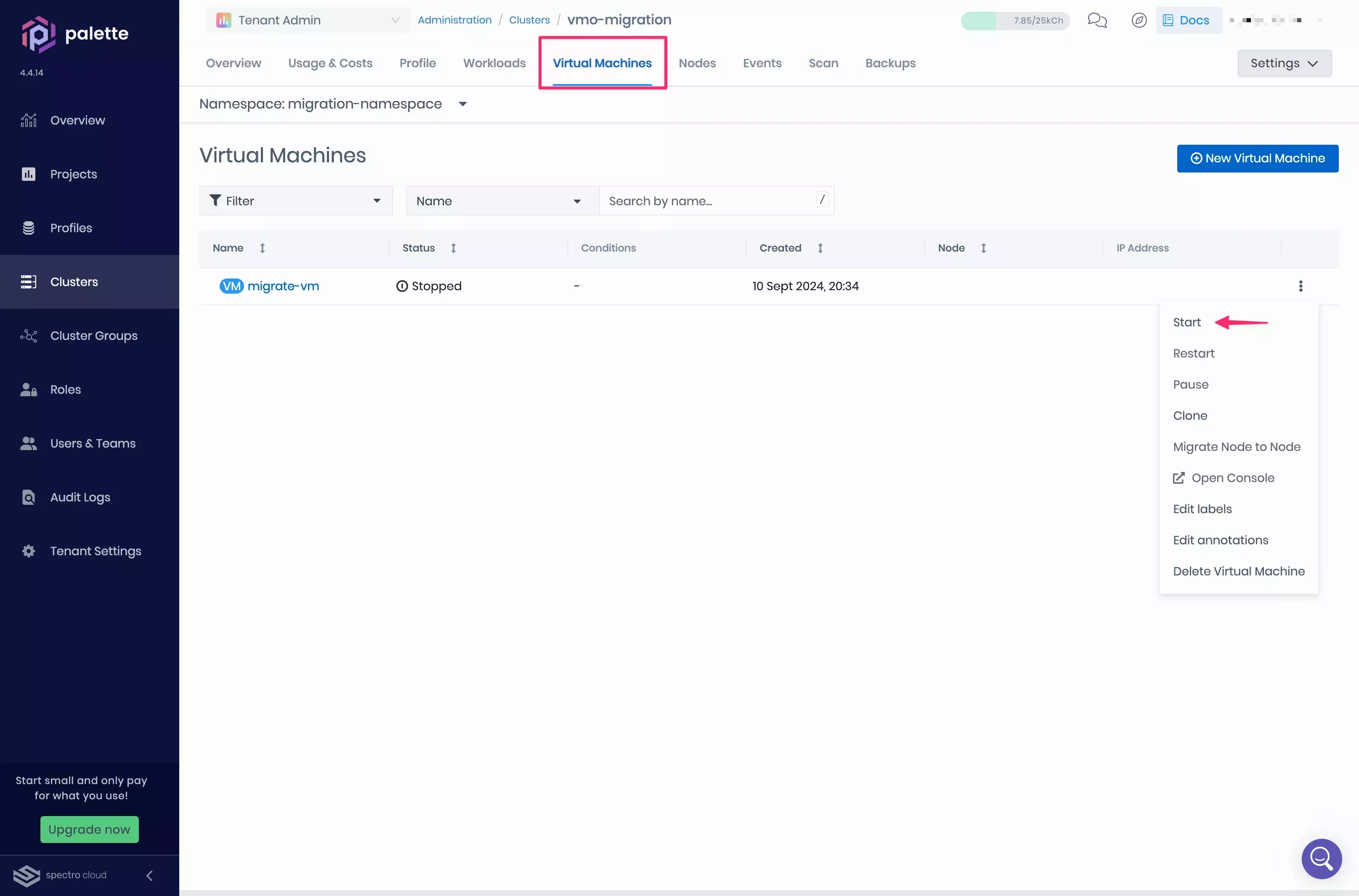1359x896 pixels.
Task: Click the compass icon near Docs
Action: [x=1139, y=20]
